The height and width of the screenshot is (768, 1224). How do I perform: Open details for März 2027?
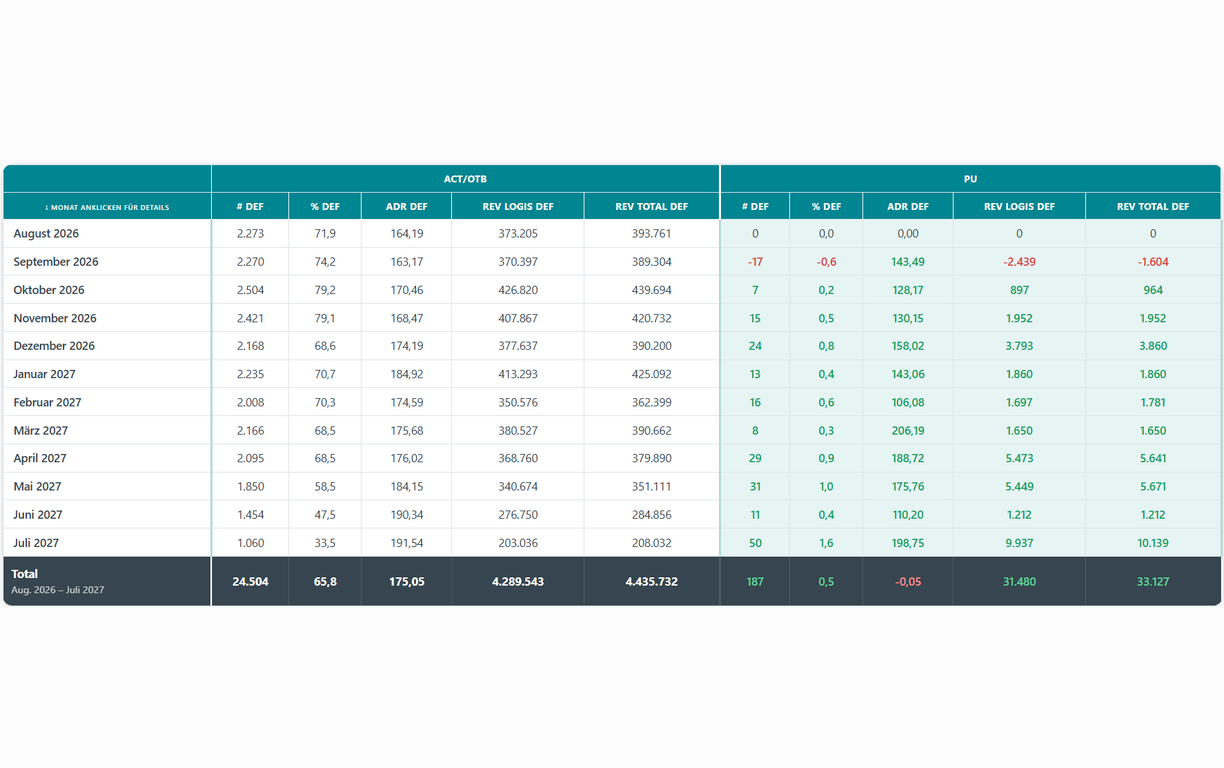tap(41, 430)
